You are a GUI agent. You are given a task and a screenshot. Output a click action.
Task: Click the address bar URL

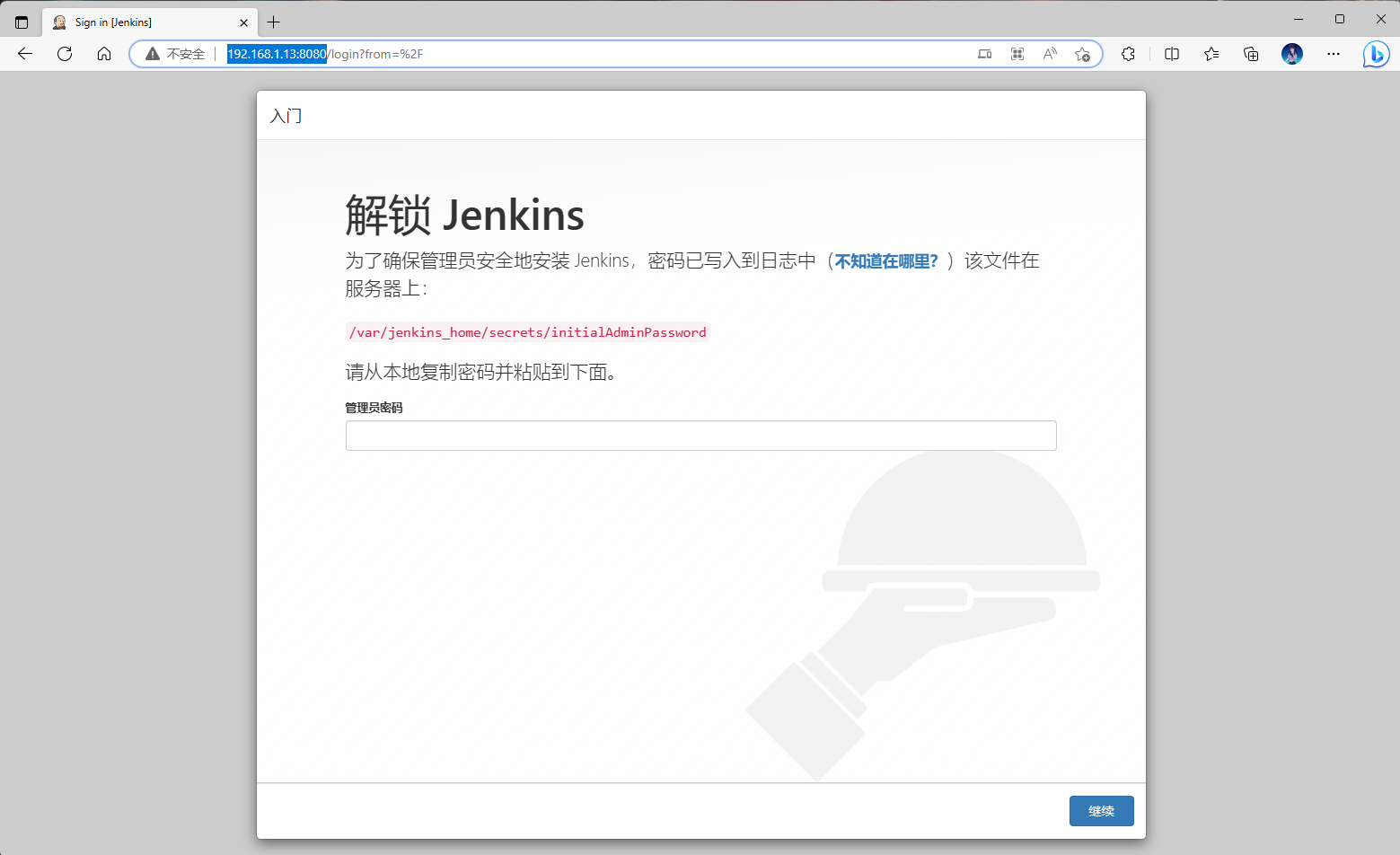click(325, 54)
